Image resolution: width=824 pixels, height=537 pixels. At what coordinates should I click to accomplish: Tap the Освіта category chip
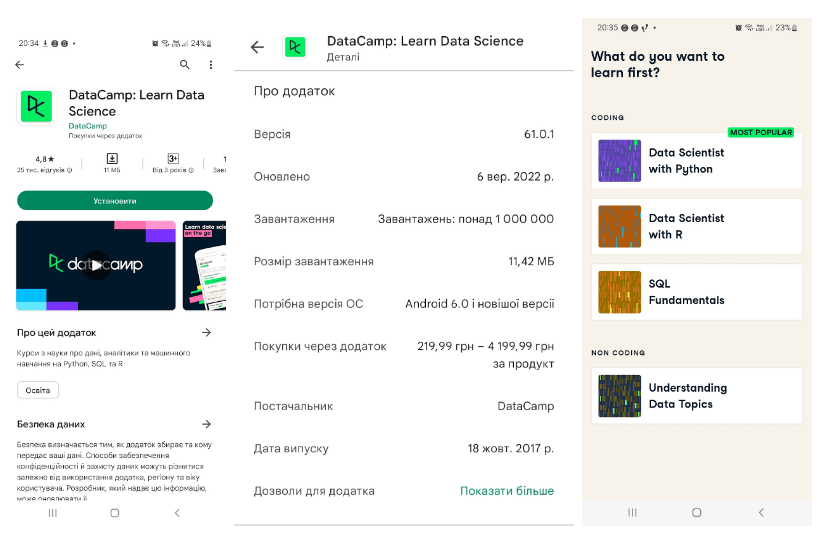[x=38, y=390]
